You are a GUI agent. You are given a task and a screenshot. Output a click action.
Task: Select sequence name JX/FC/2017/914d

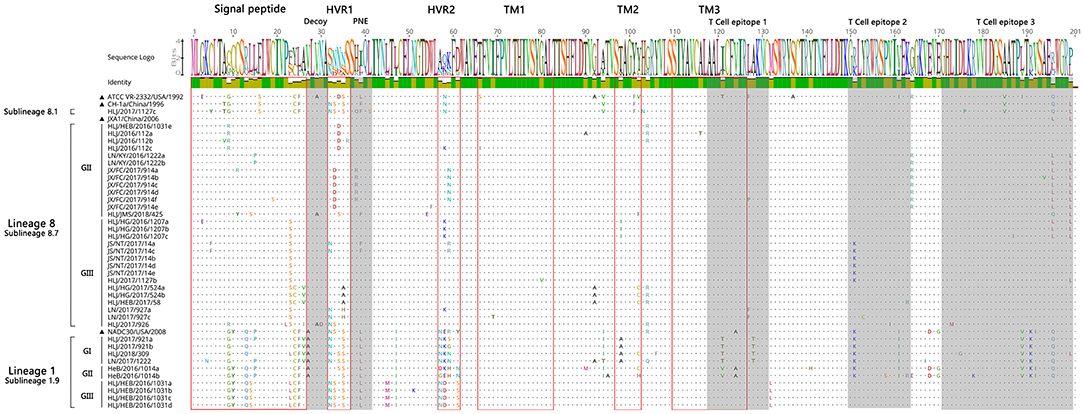tap(133, 191)
